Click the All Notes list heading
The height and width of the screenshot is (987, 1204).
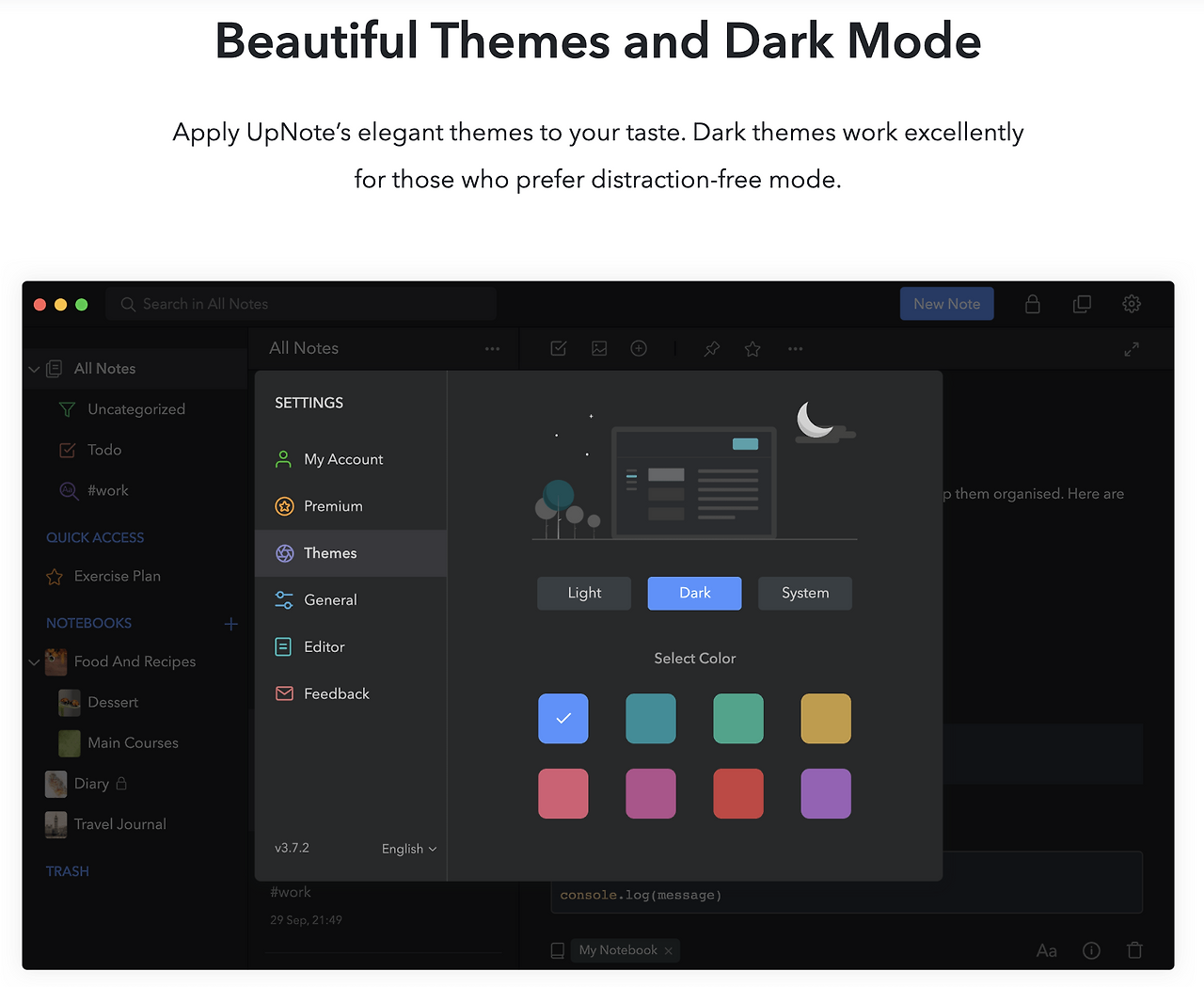[304, 348]
